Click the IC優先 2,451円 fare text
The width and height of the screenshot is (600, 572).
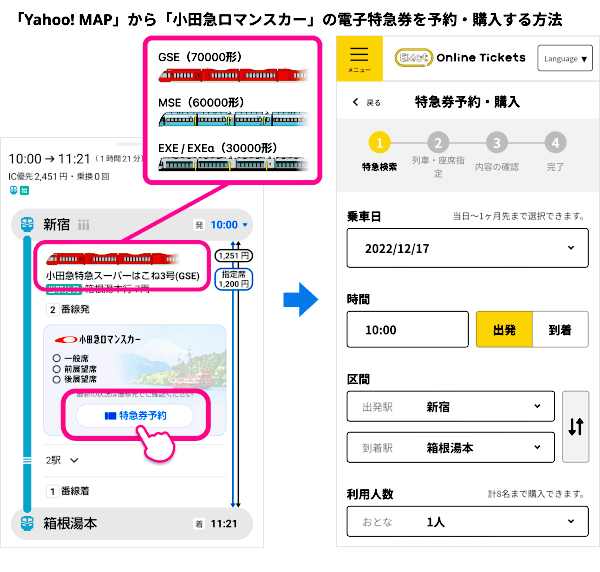coord(38,176)
